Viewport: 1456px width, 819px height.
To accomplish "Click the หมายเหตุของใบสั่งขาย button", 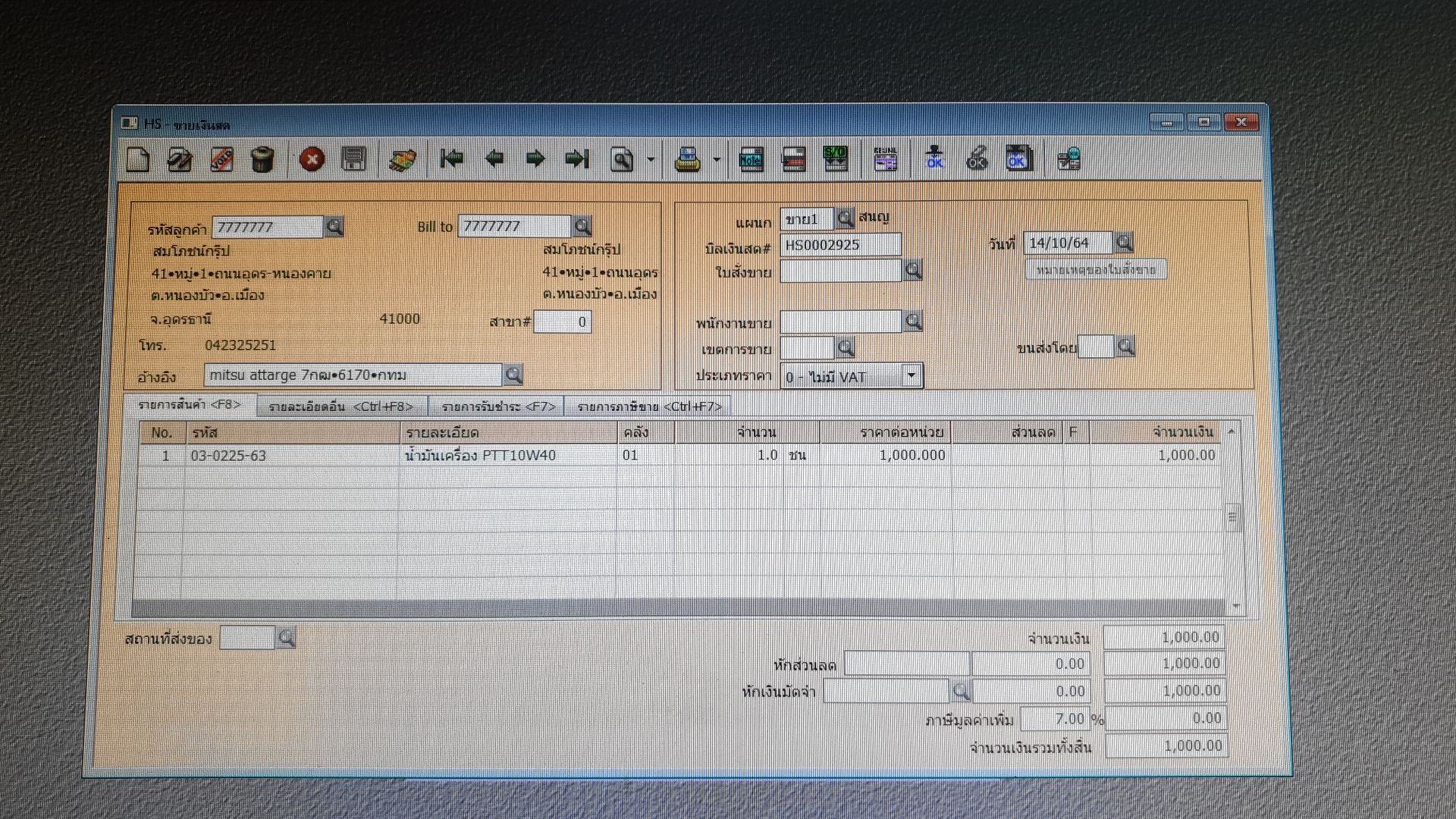I will 1096,270.
